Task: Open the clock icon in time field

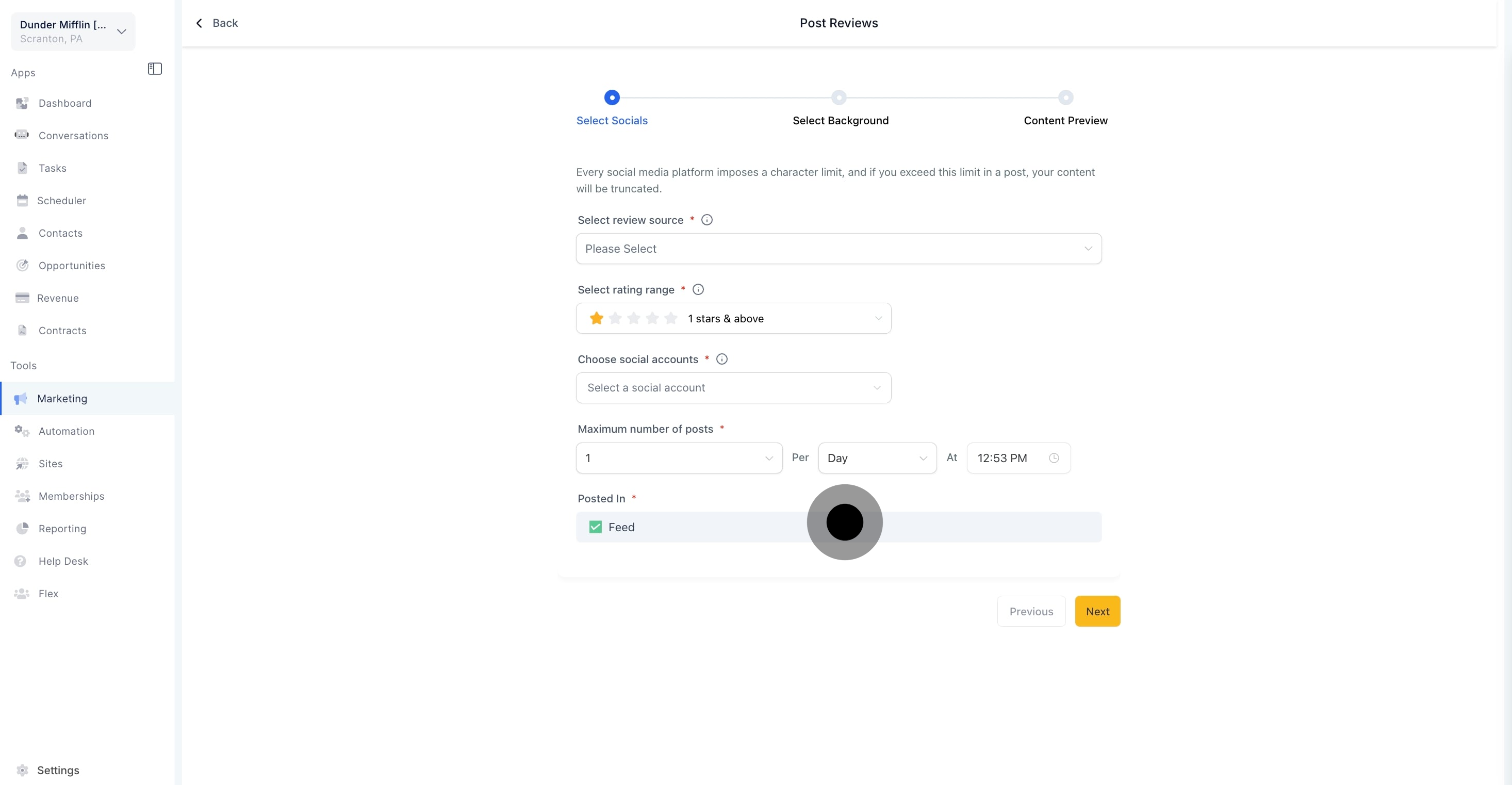Action: 1054,458
